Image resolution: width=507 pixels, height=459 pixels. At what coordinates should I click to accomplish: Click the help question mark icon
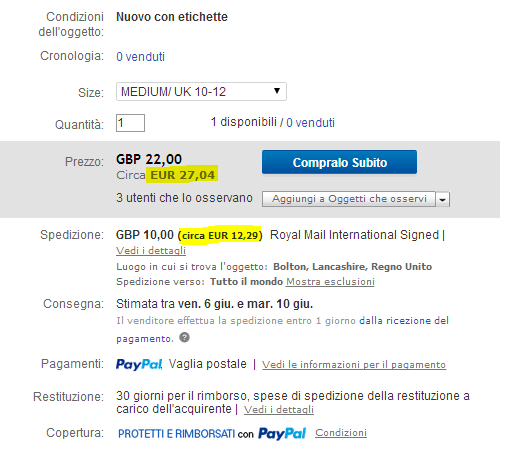coord(184,337)
